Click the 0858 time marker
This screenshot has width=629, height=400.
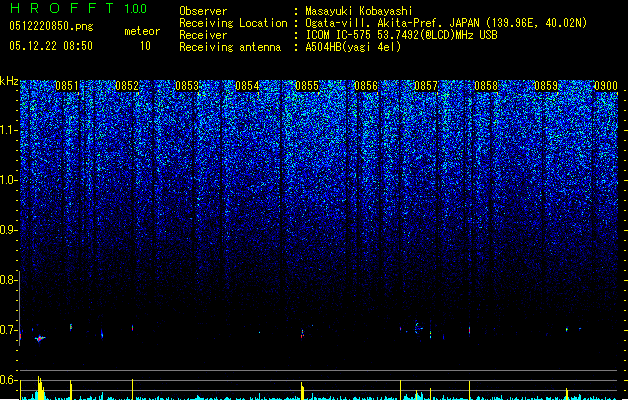pos(486,86)
